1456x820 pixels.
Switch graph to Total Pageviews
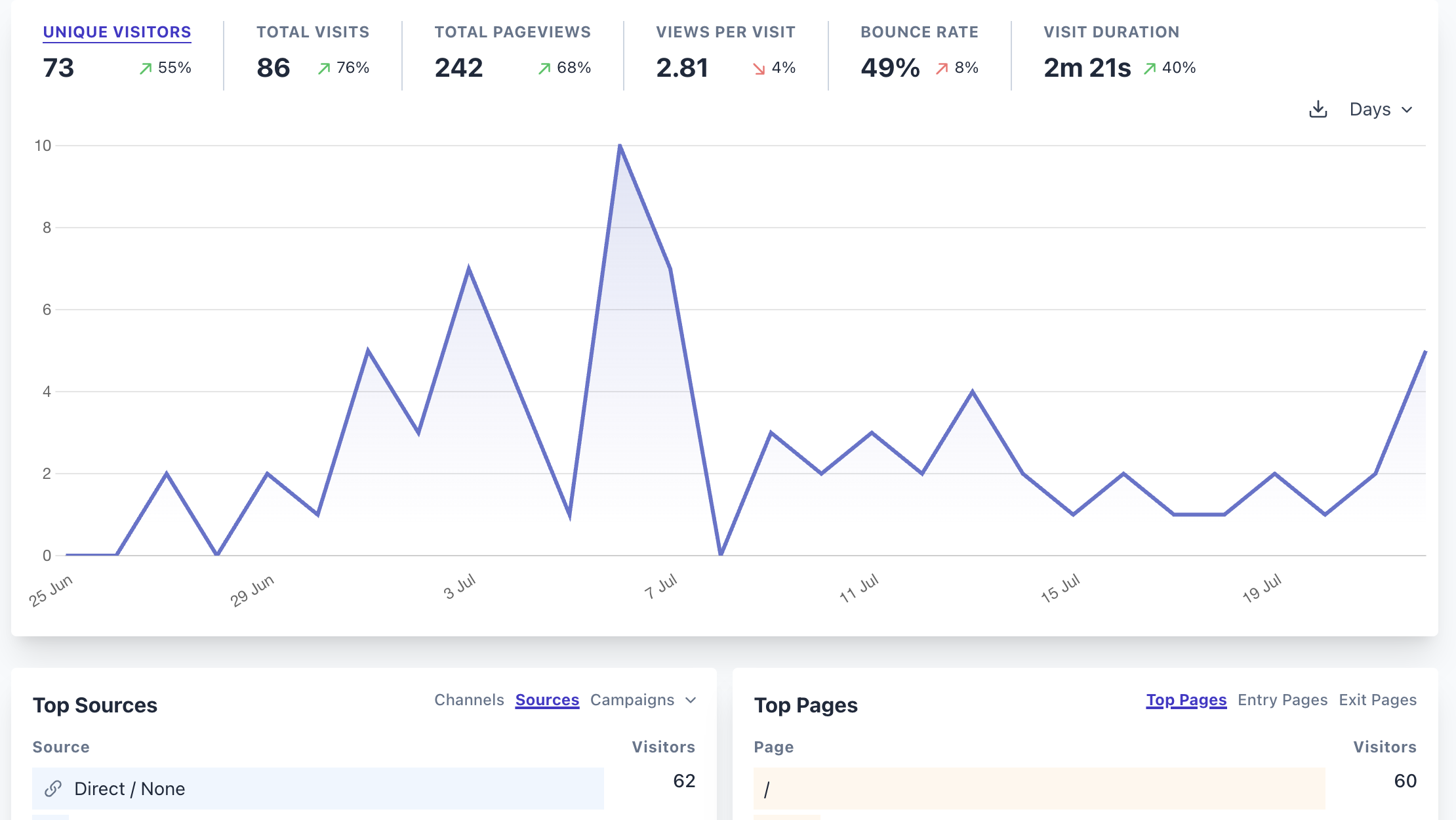coord(512,32)
